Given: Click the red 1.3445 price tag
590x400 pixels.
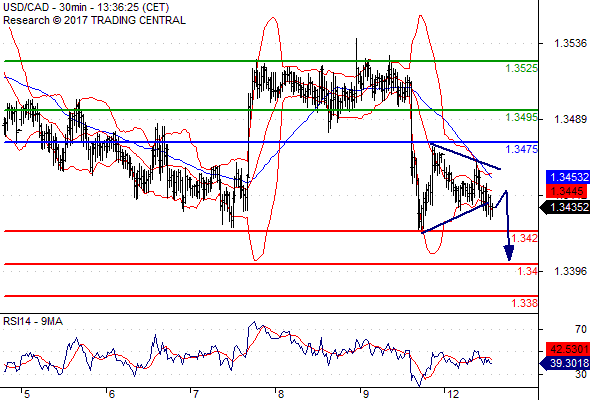Looking at the screenshot, I should [566, 191].
